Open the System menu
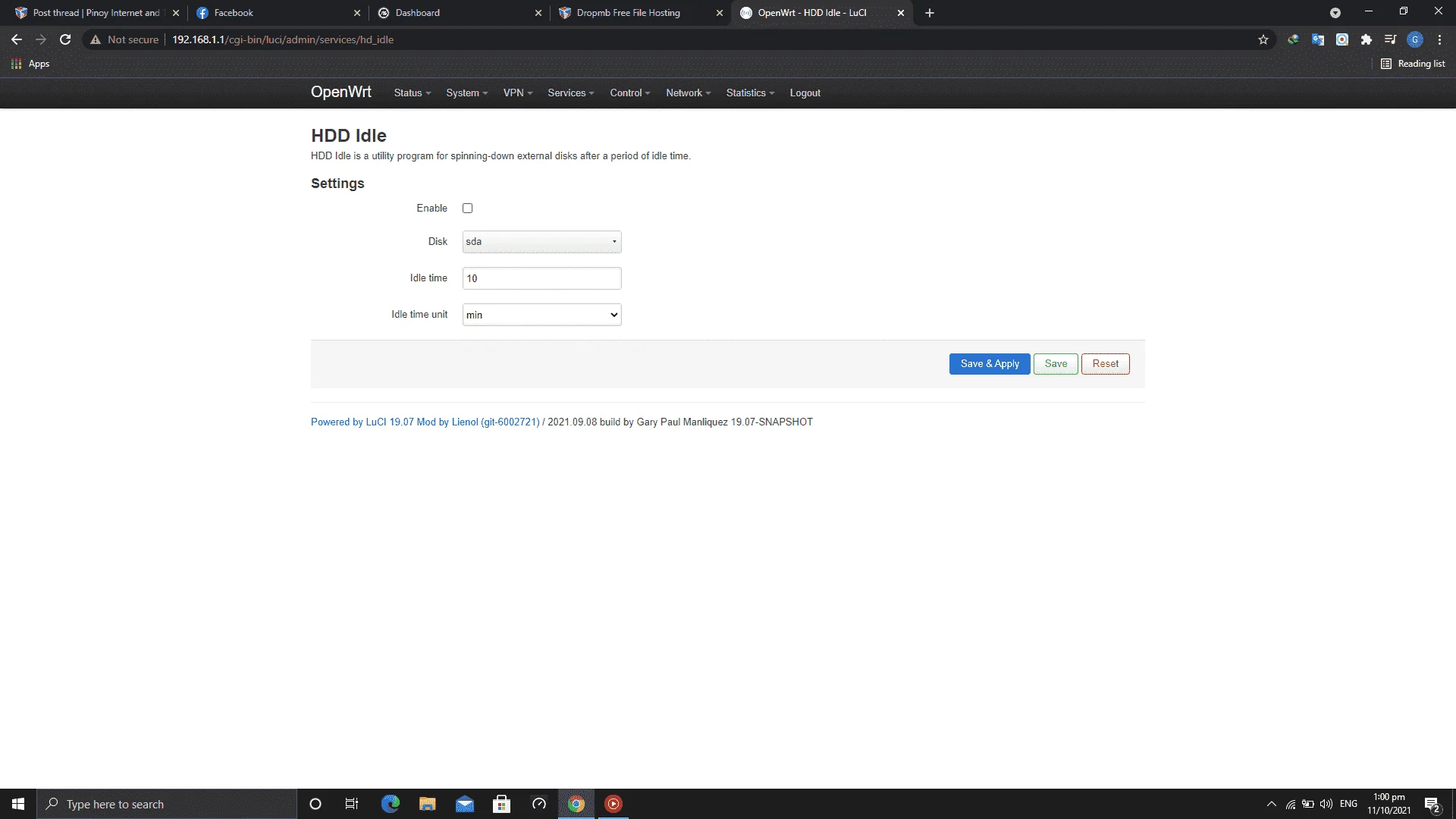Viewport: 1456px width, 819px height. point(466,93)
